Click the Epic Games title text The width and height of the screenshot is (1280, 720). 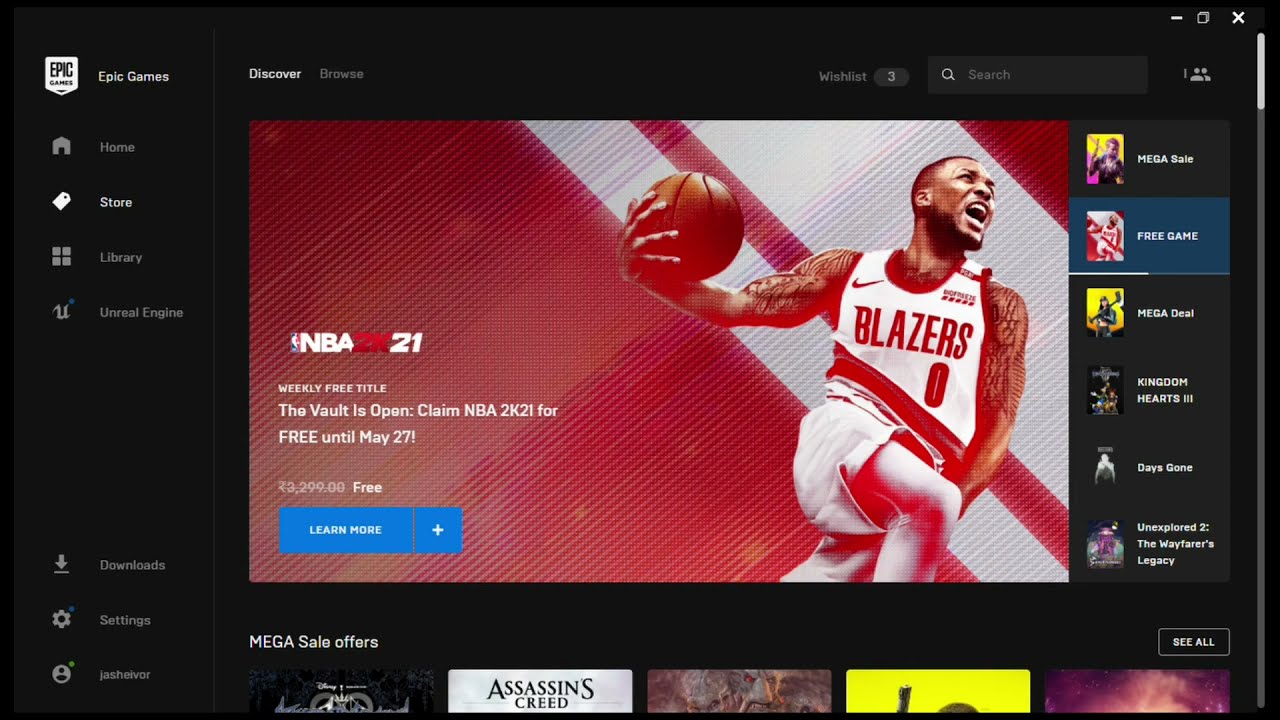click(133, 76)
